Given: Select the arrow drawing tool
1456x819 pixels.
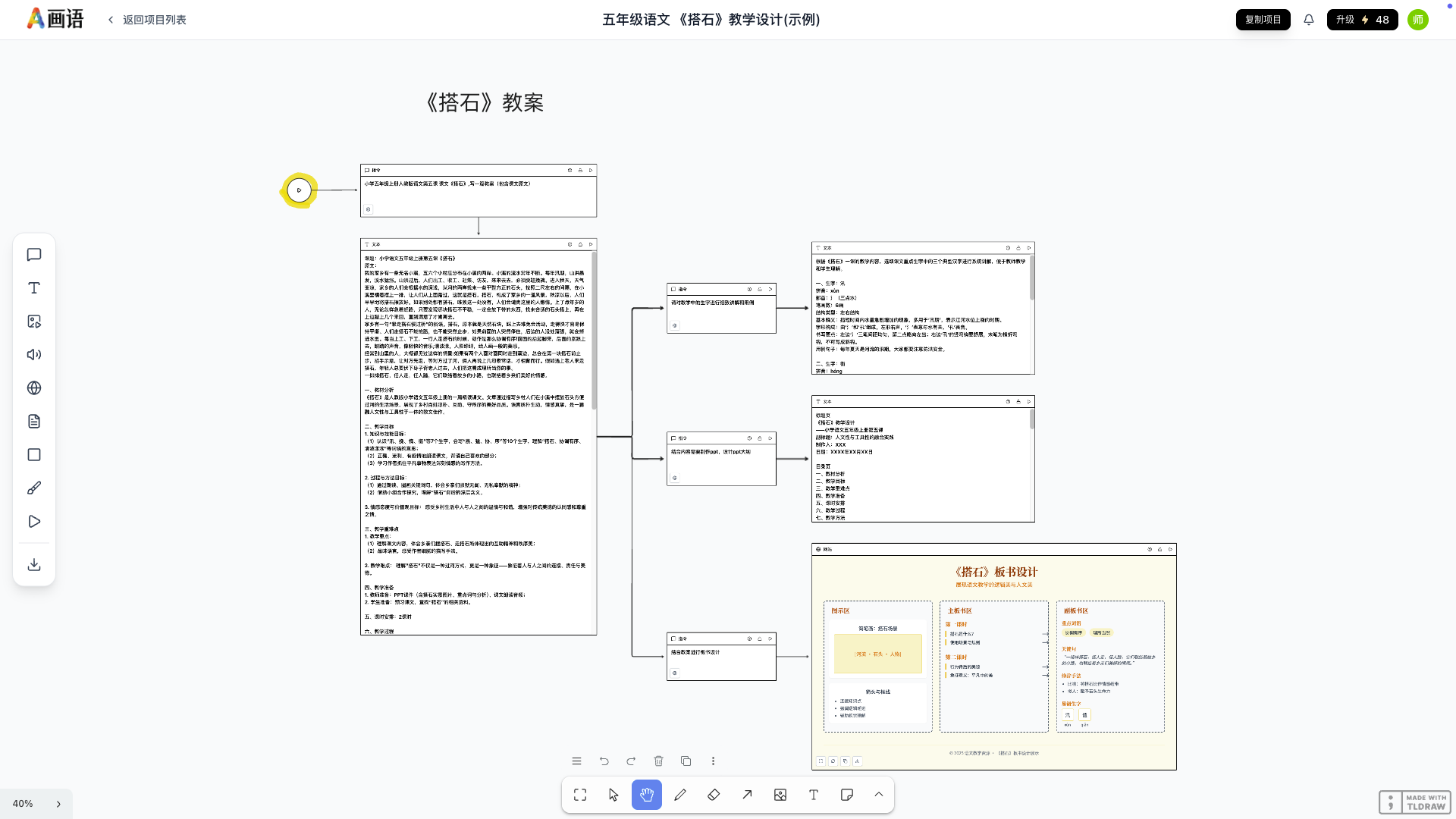Looking at the screenshot, I should point(747,795).
